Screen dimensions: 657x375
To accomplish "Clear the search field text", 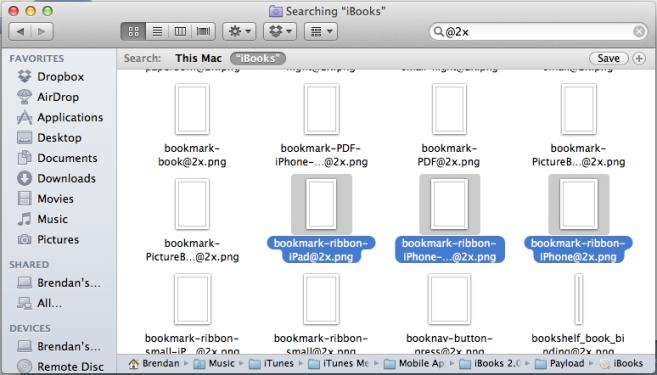I will coord(639,31).
